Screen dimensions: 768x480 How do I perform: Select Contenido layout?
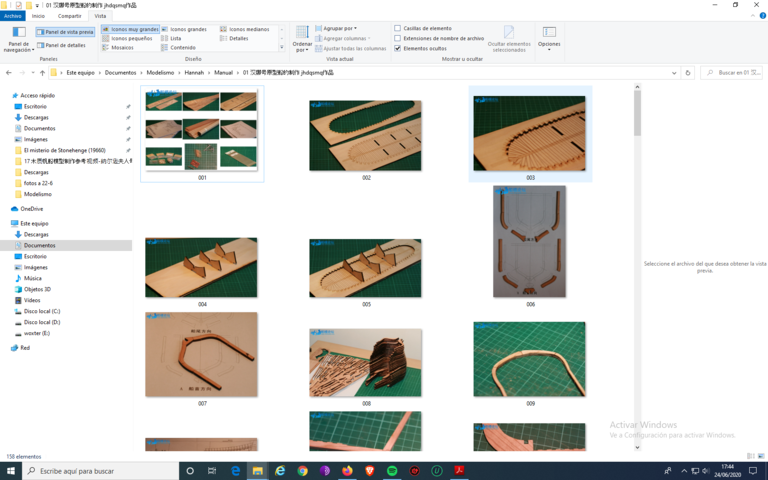coord(178,48)
